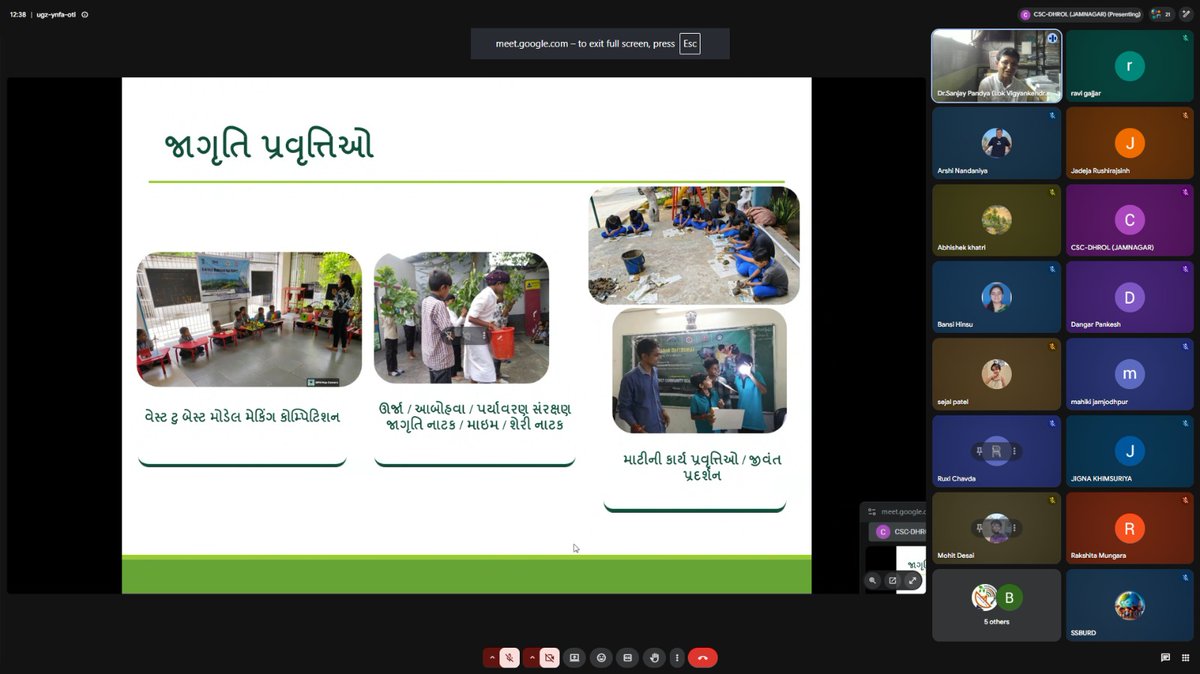Click the purple C avatar of the CSC-DHROL tile
1200x674 pixels.
pos(1130,219)
